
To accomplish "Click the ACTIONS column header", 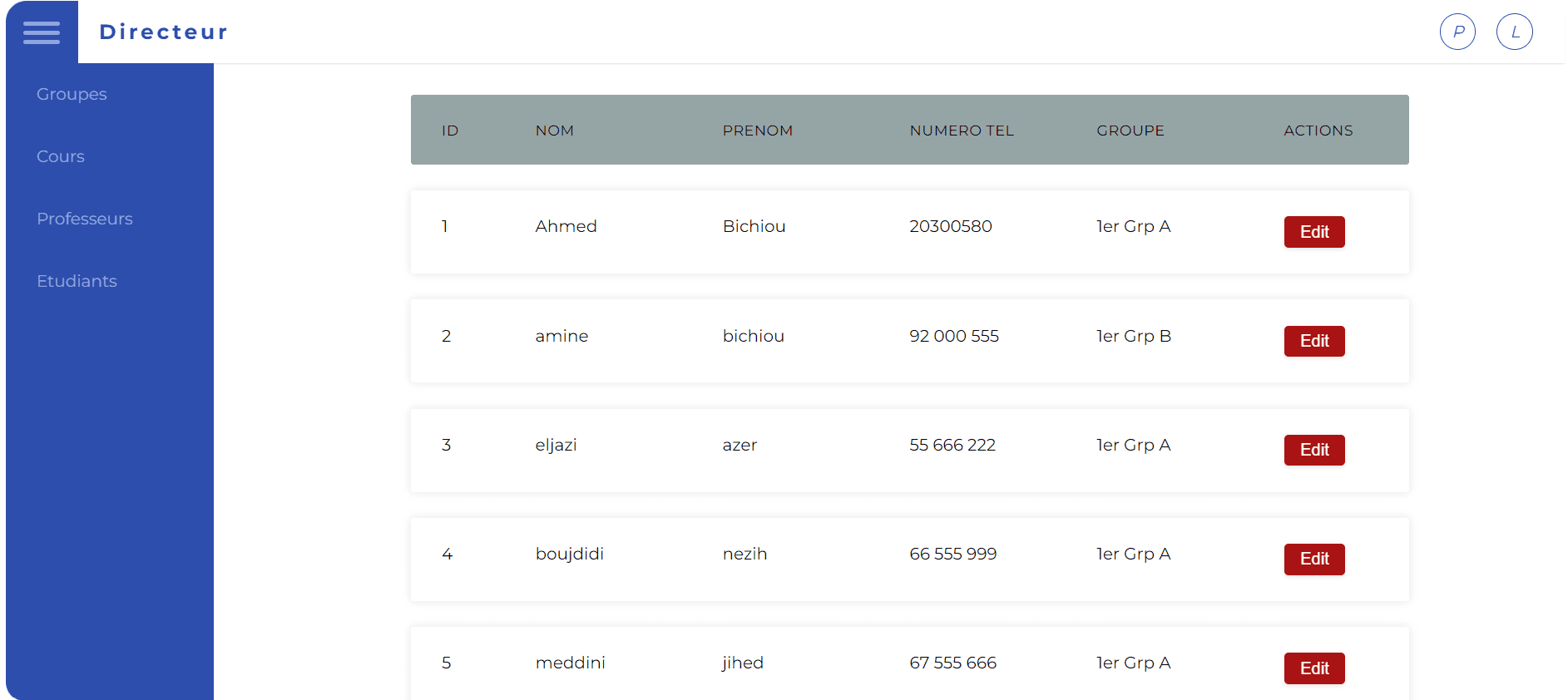I will click(x=1318, y=131).
